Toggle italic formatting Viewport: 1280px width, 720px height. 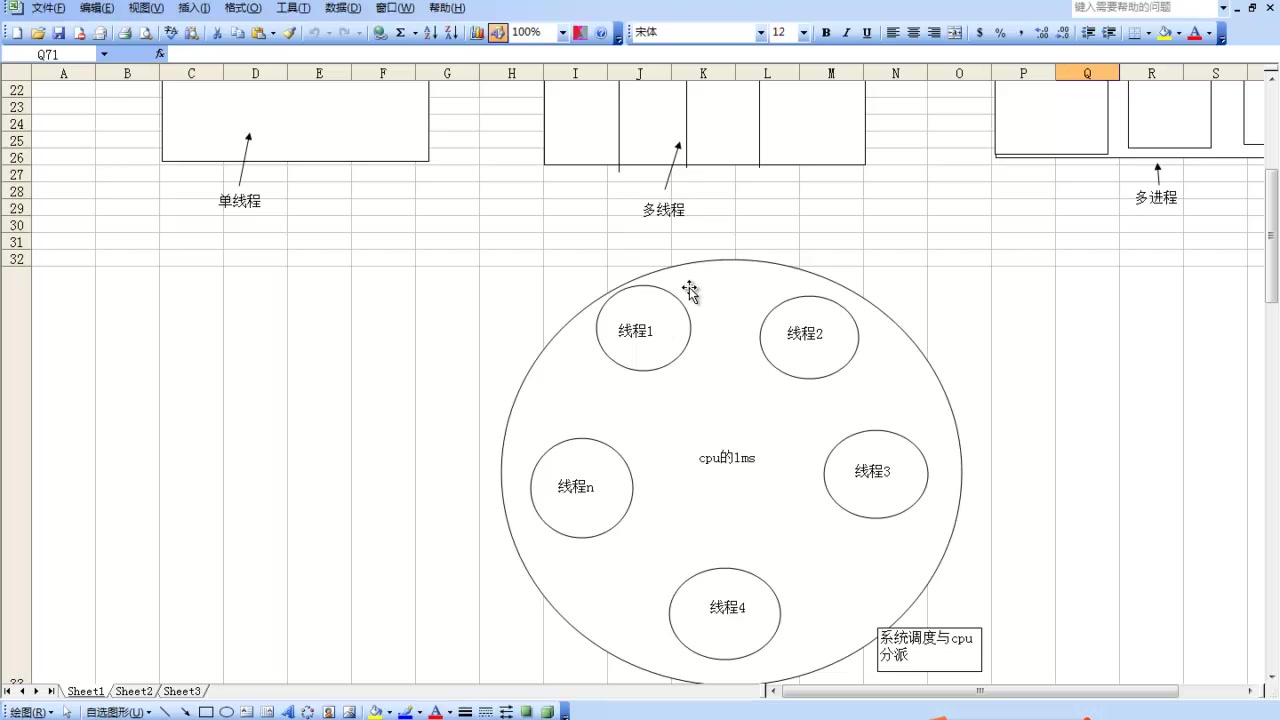(x=846, y=33)
